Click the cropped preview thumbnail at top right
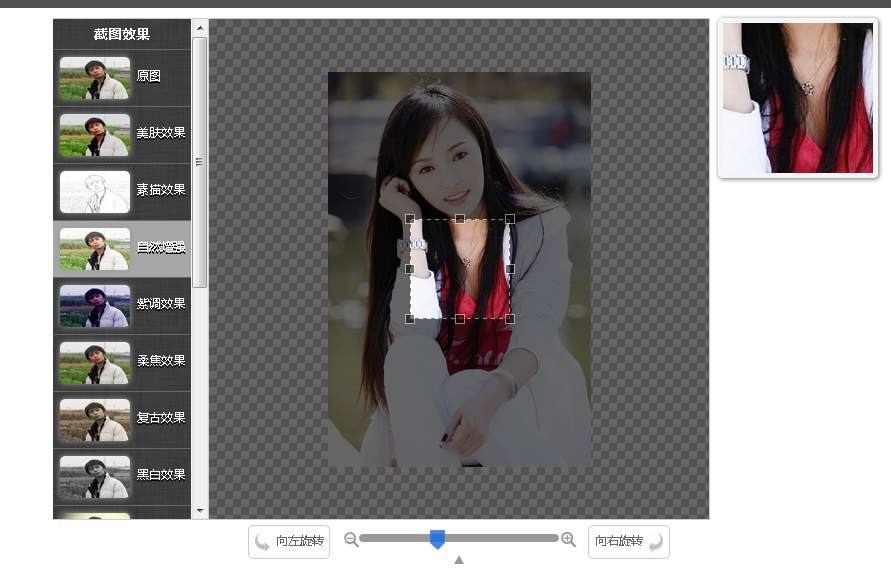 (796, 97)
